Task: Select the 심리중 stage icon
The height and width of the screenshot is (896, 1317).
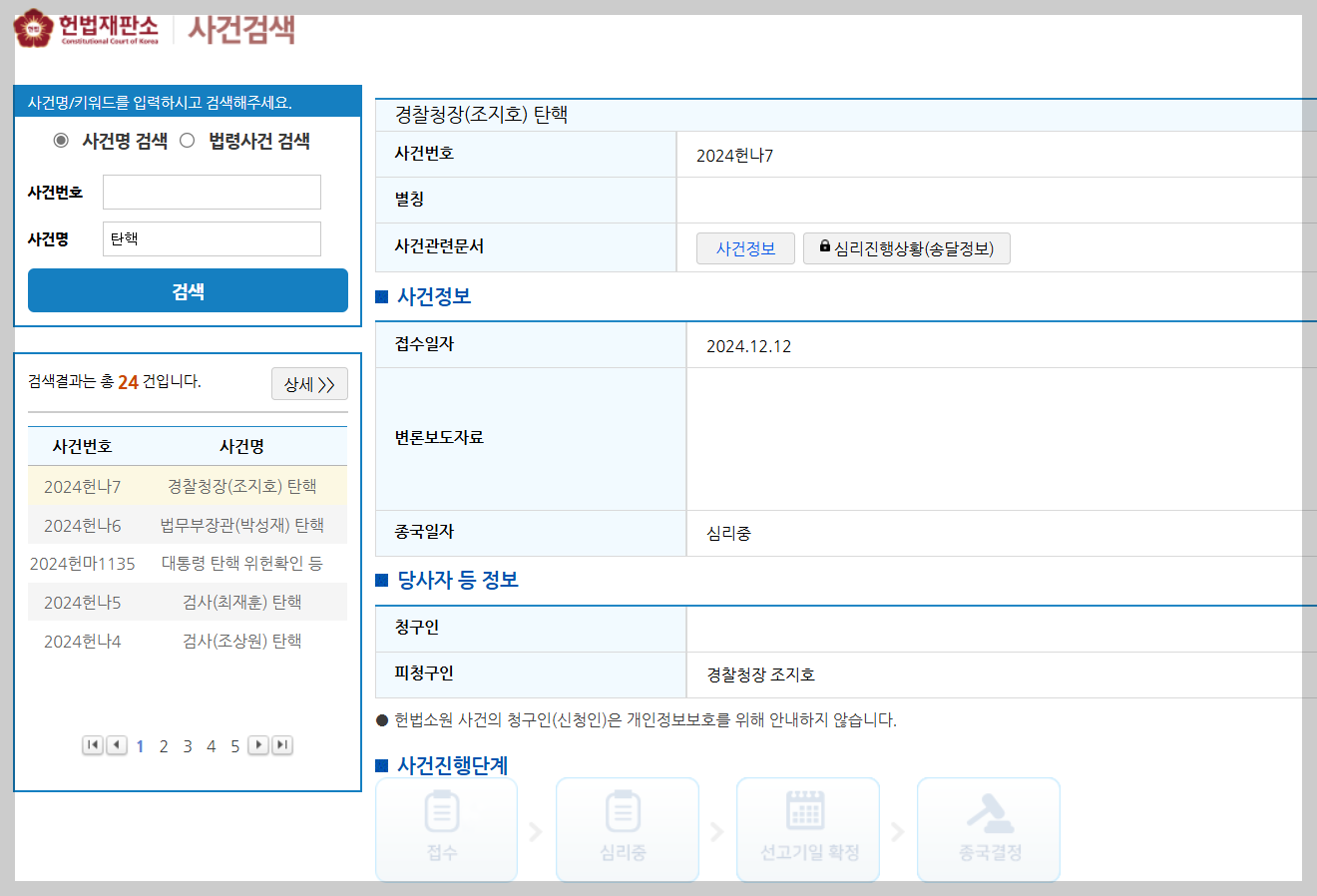Action: 627,818
